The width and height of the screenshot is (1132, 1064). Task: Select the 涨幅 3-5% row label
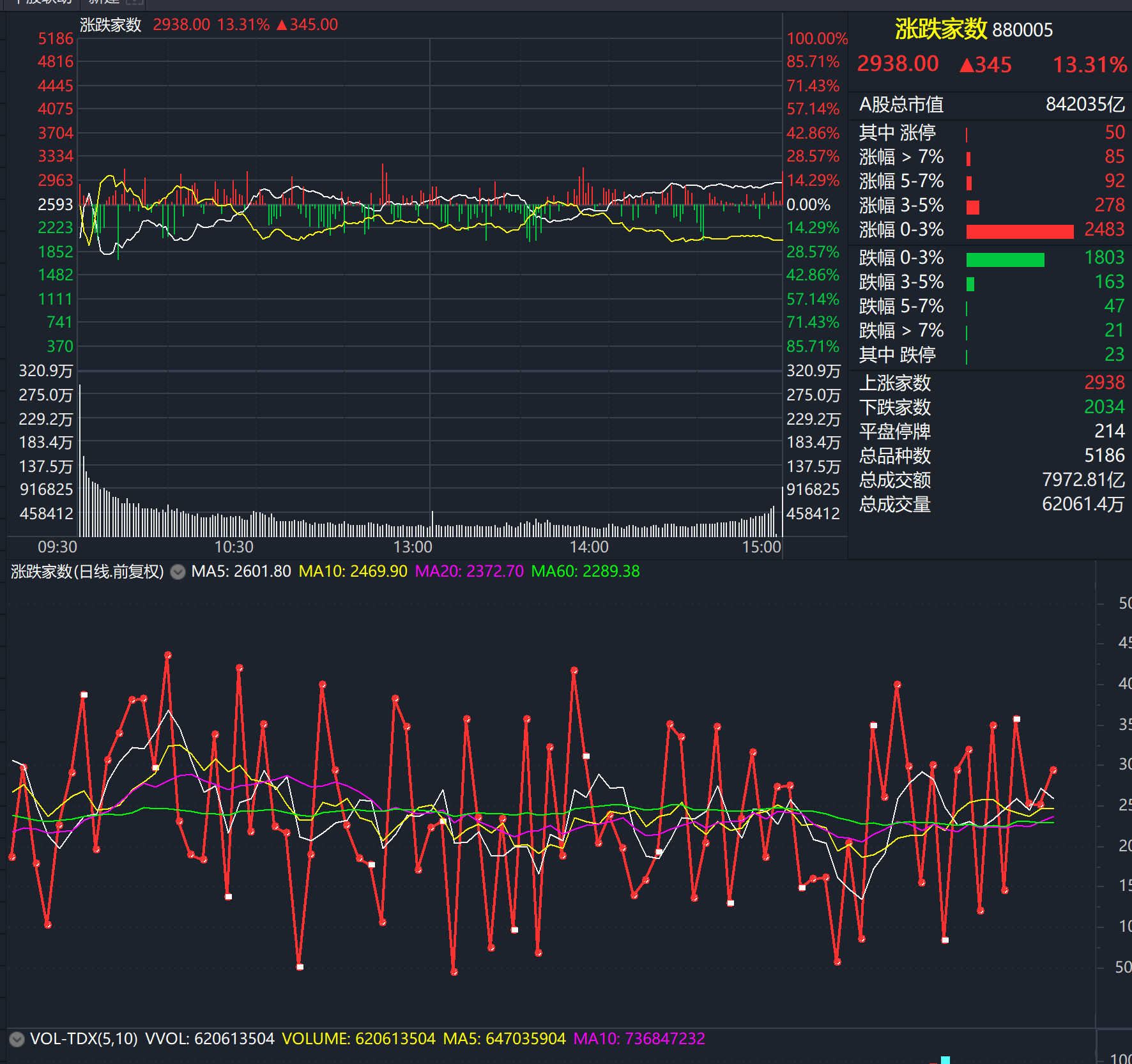point(901,205)
